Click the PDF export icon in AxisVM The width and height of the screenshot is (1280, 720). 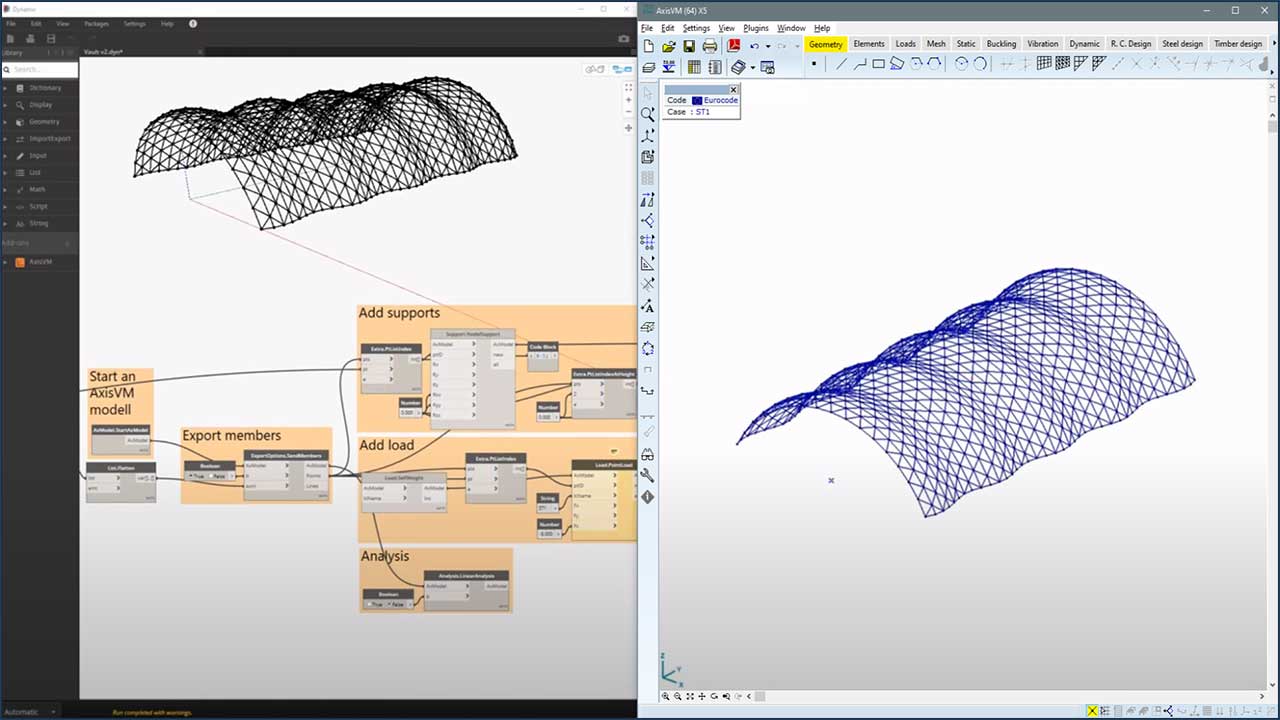click(733, 46)
